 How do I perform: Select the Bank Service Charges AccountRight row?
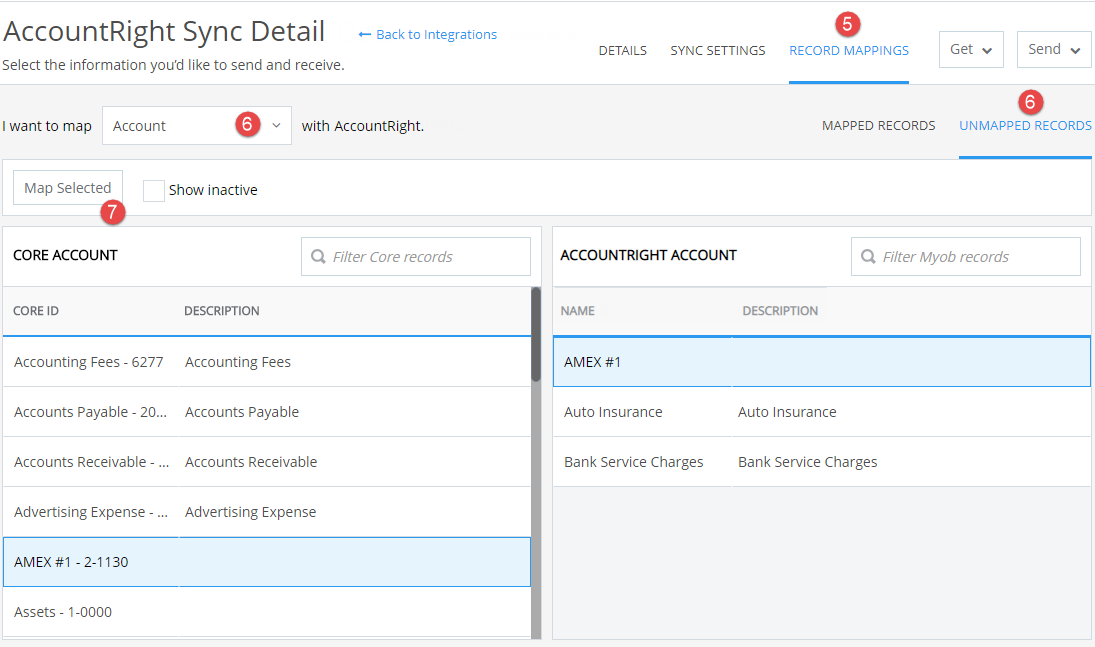821,462
